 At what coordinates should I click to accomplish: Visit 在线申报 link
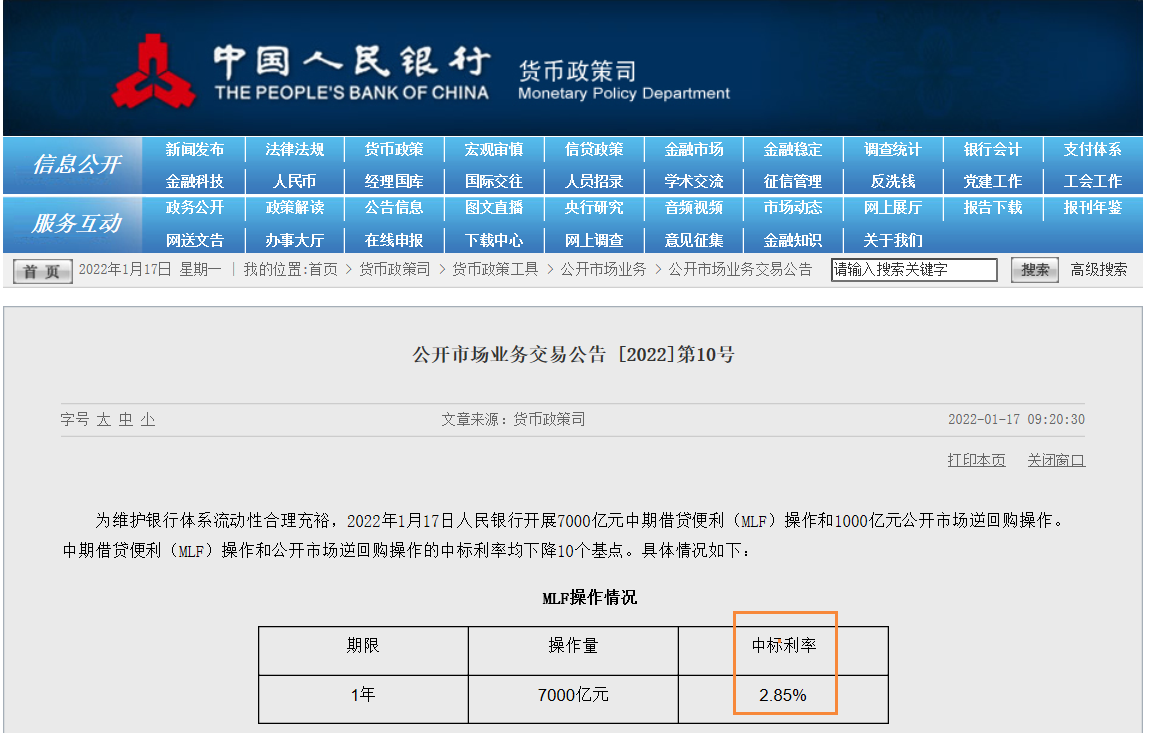pyautogui.click(x=394, y=240)
